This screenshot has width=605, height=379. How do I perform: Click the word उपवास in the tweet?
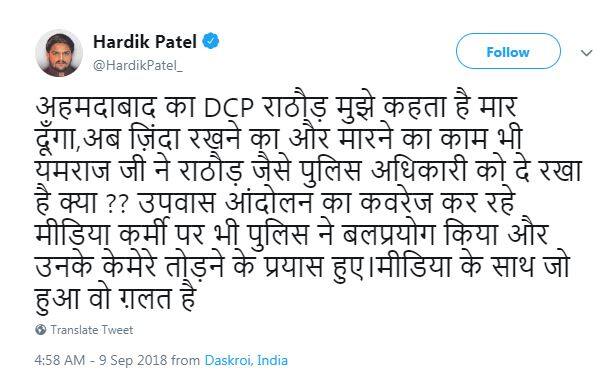[x=176, y=203]
